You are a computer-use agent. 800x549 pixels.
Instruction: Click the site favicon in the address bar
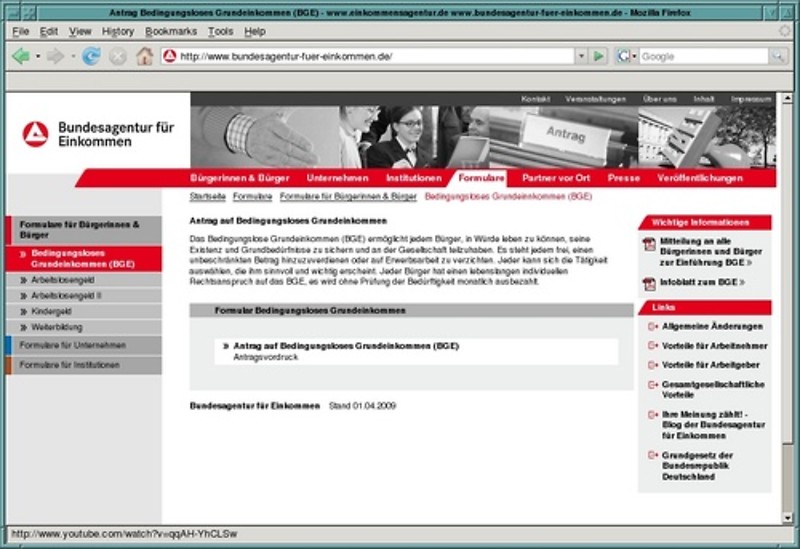pyautogui.click(x=170, y=56)
